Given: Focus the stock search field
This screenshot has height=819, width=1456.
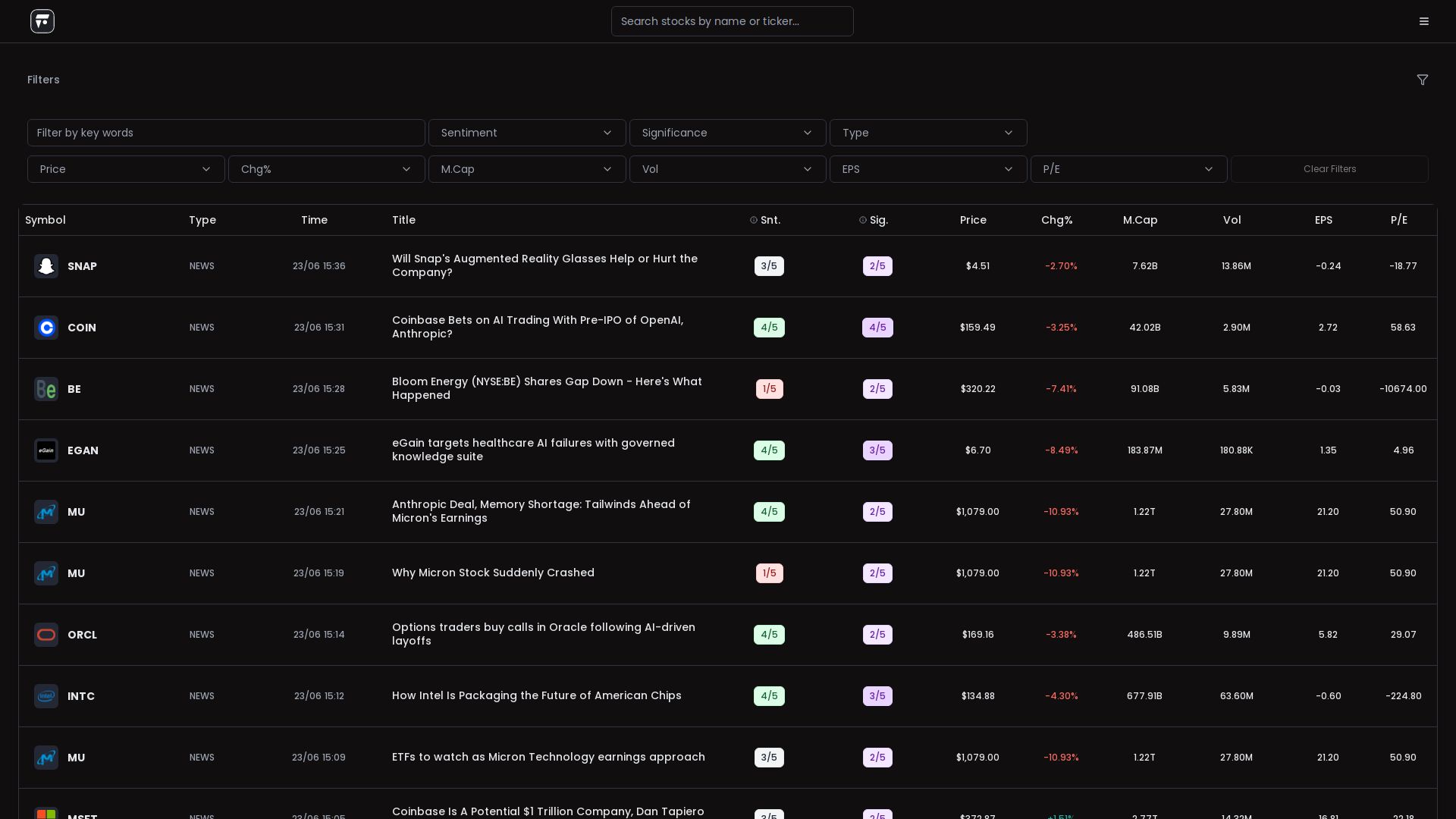Looking at the screenshot, I should pyautogui.click(x=733, y=21).
